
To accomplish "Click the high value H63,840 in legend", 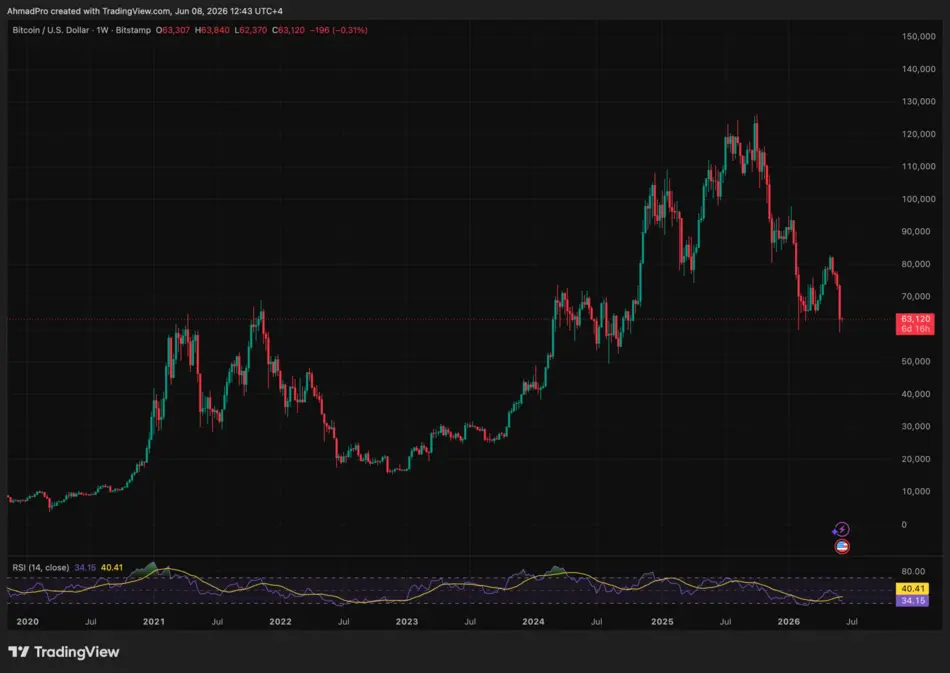I will (x=212, y=30).
